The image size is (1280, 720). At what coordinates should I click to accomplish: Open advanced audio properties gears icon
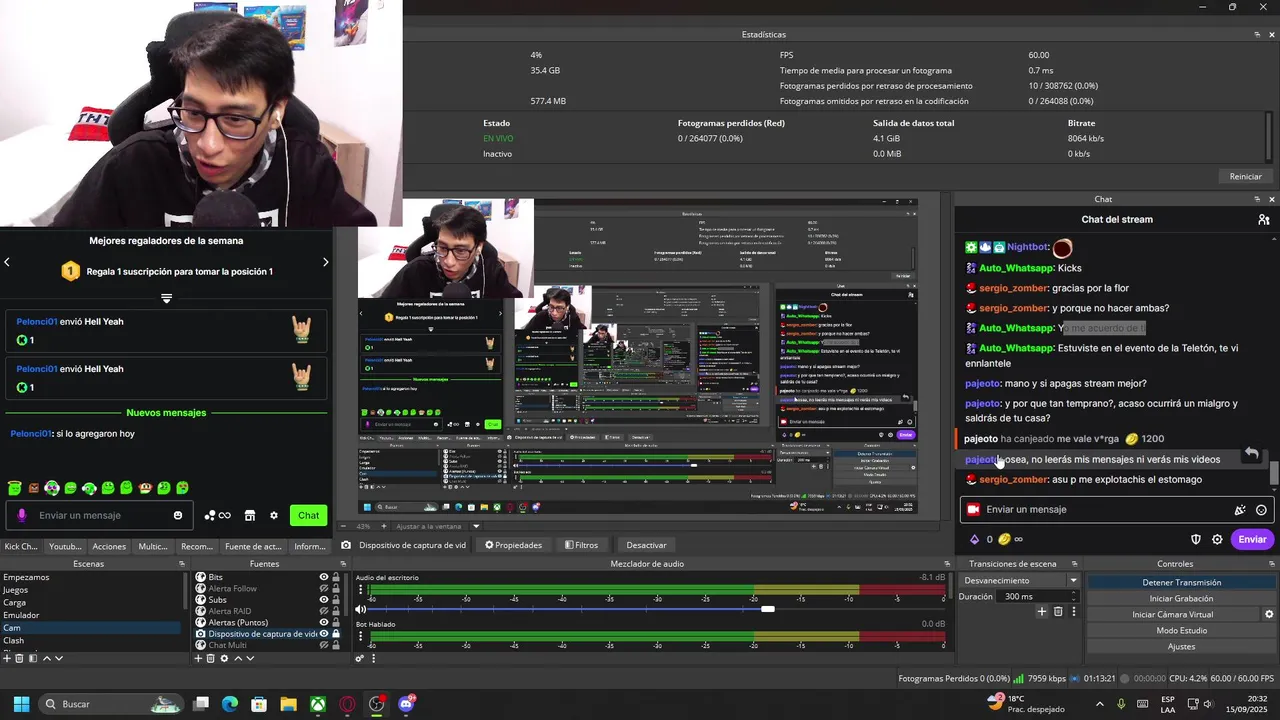click(360, 658)
